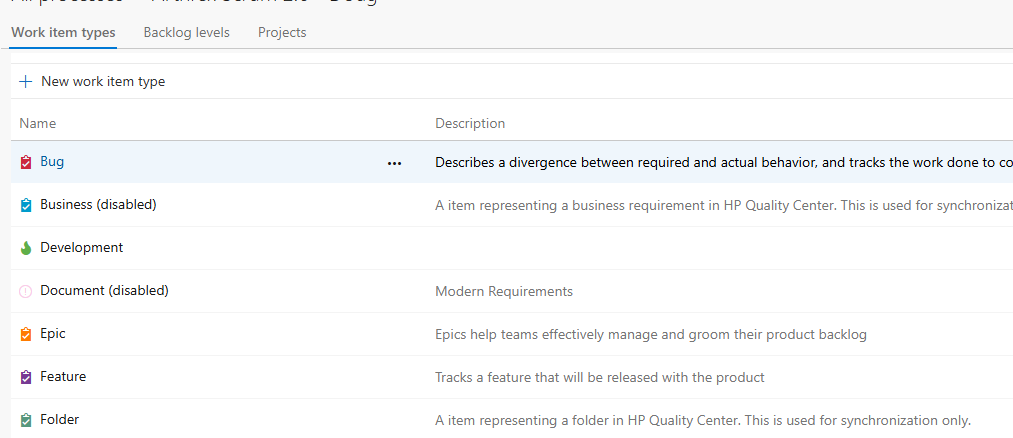This screenshot has height=438, width=1013.
Task: Open the Bug row's ellipsis menu
Action: click(x=394, y=163)
